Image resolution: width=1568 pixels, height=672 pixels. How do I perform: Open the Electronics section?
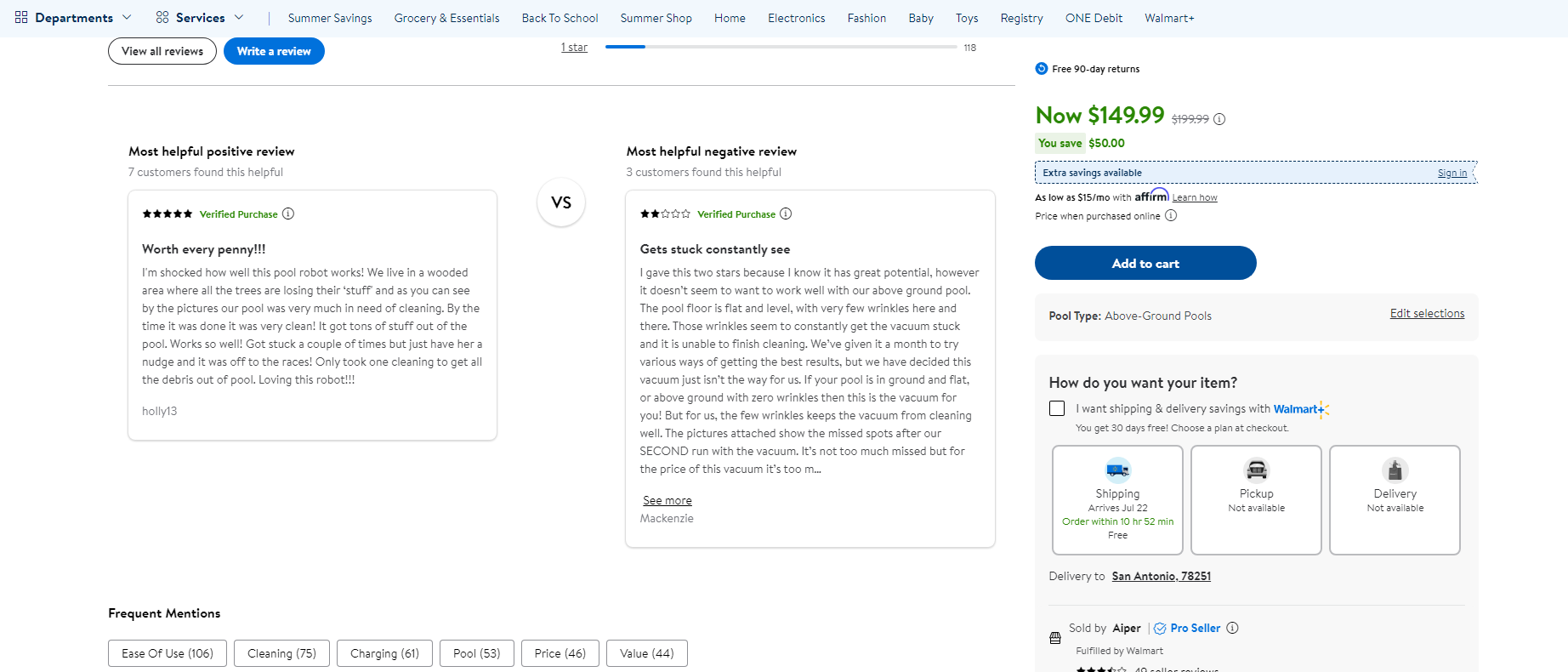coord(796,18)
